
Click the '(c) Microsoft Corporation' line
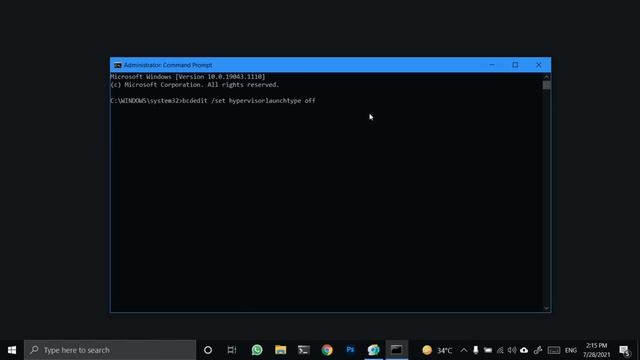tap(195, 85)
